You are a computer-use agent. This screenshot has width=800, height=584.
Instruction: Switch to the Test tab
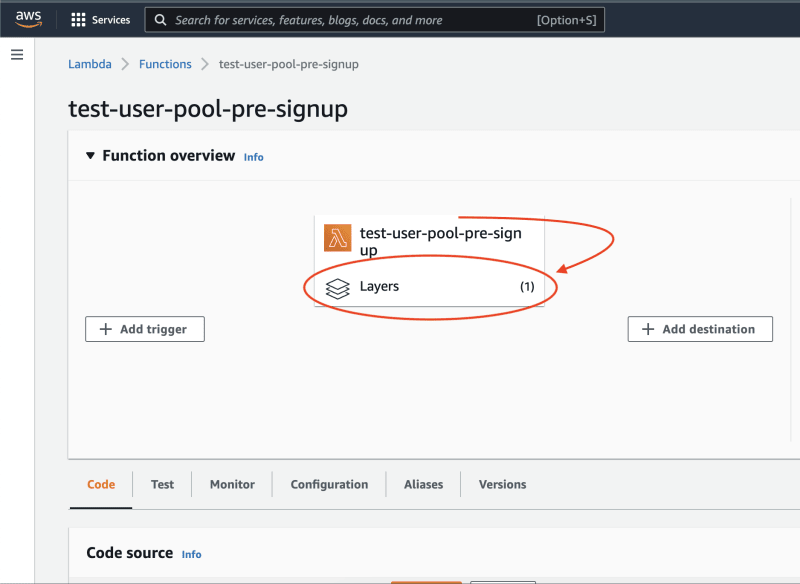coord(162,485)
